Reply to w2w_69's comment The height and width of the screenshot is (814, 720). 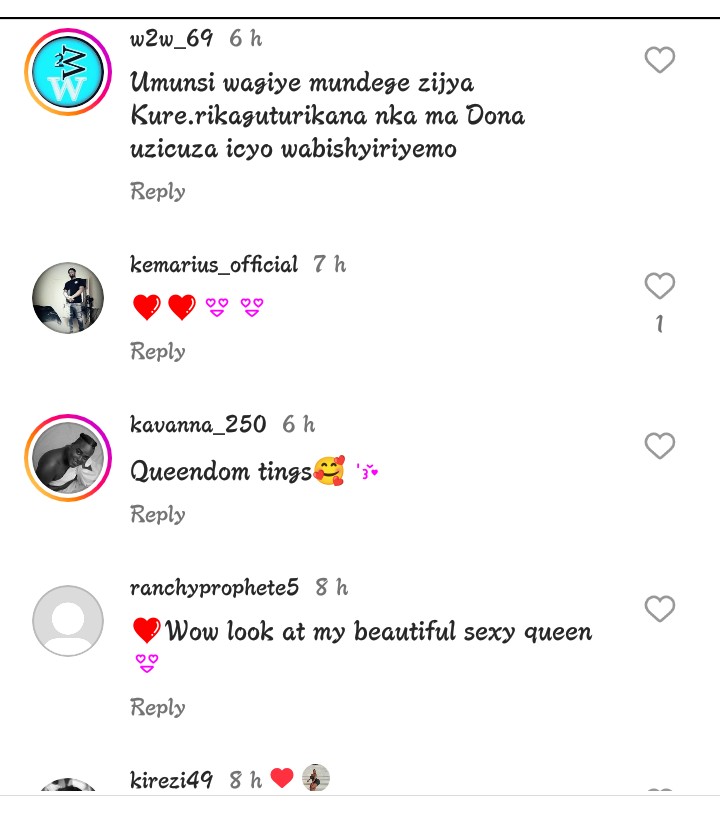[x=157, y=191]
